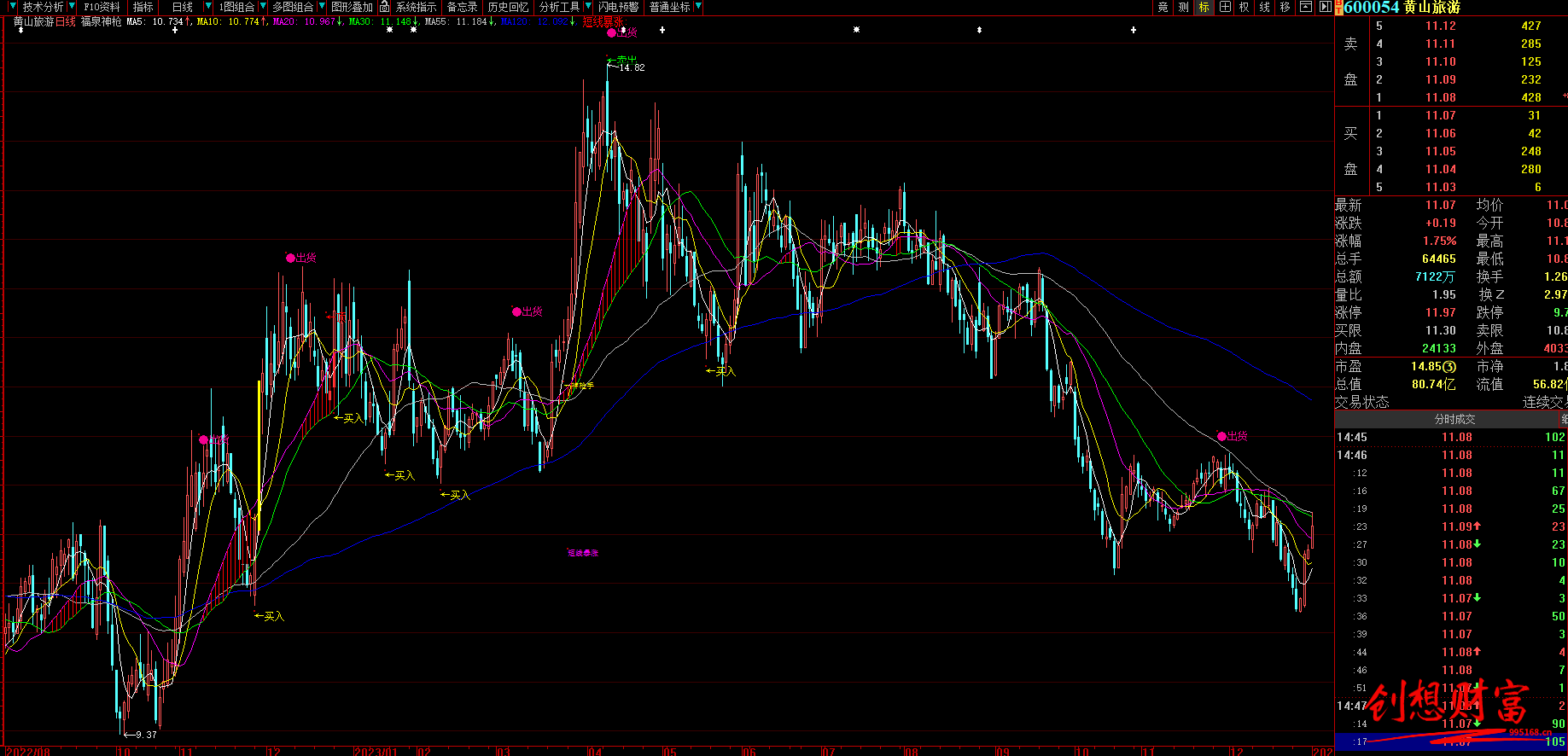Open the 技术分析 menu
The image size is (1568, 756).
tap(44, 7)
